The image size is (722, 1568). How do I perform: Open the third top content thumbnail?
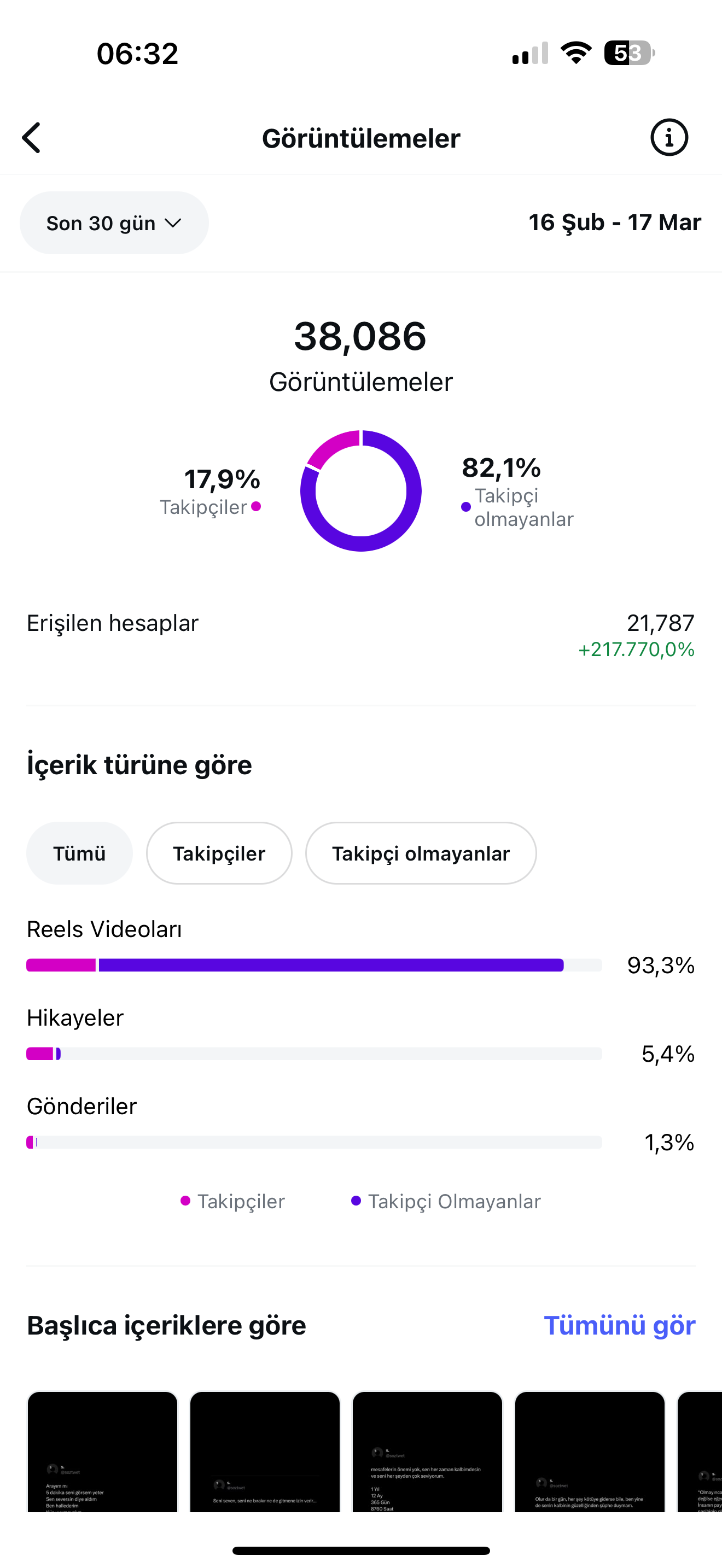point(427,1451)
